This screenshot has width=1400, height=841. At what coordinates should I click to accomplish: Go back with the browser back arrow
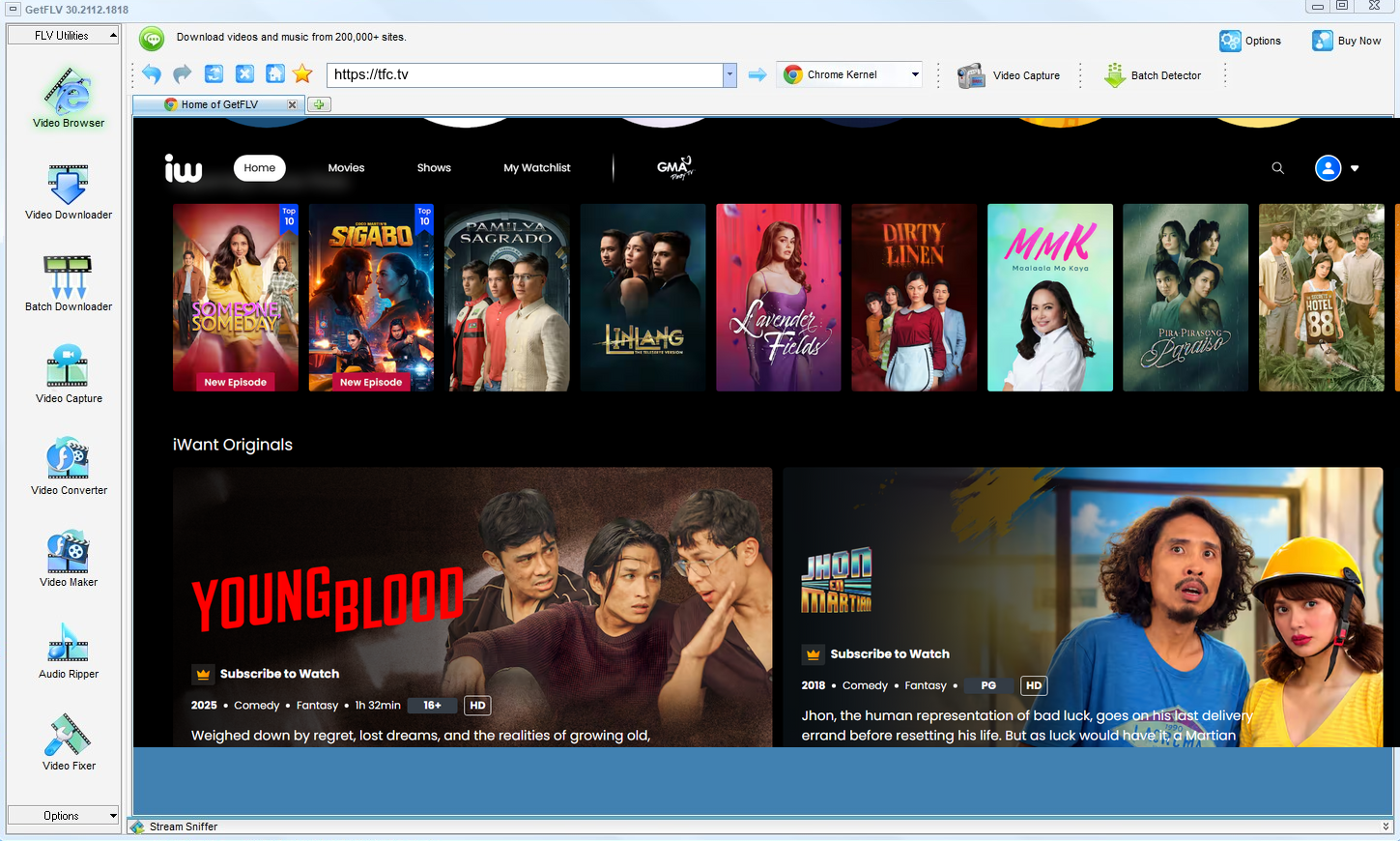[x=152, y=74]
